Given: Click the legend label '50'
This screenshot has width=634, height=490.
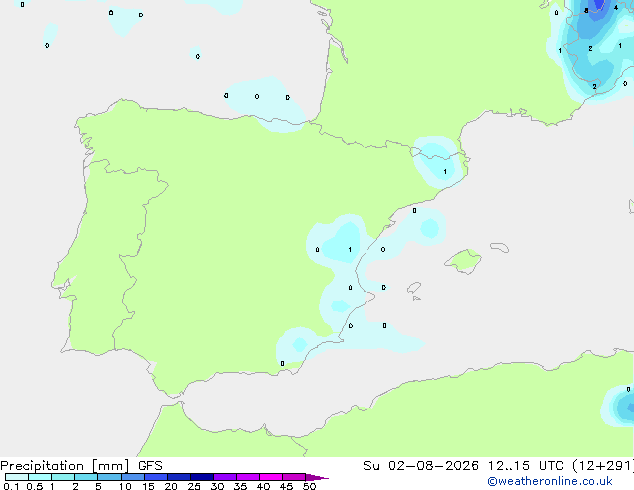Looking at the screenshot, I should [309, 486].
